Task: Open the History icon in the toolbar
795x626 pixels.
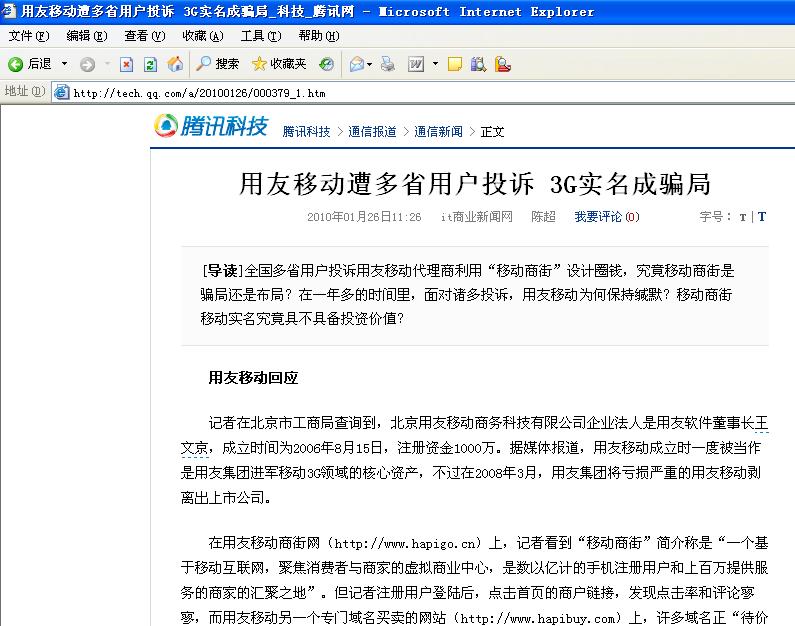Action: [327, 64]
